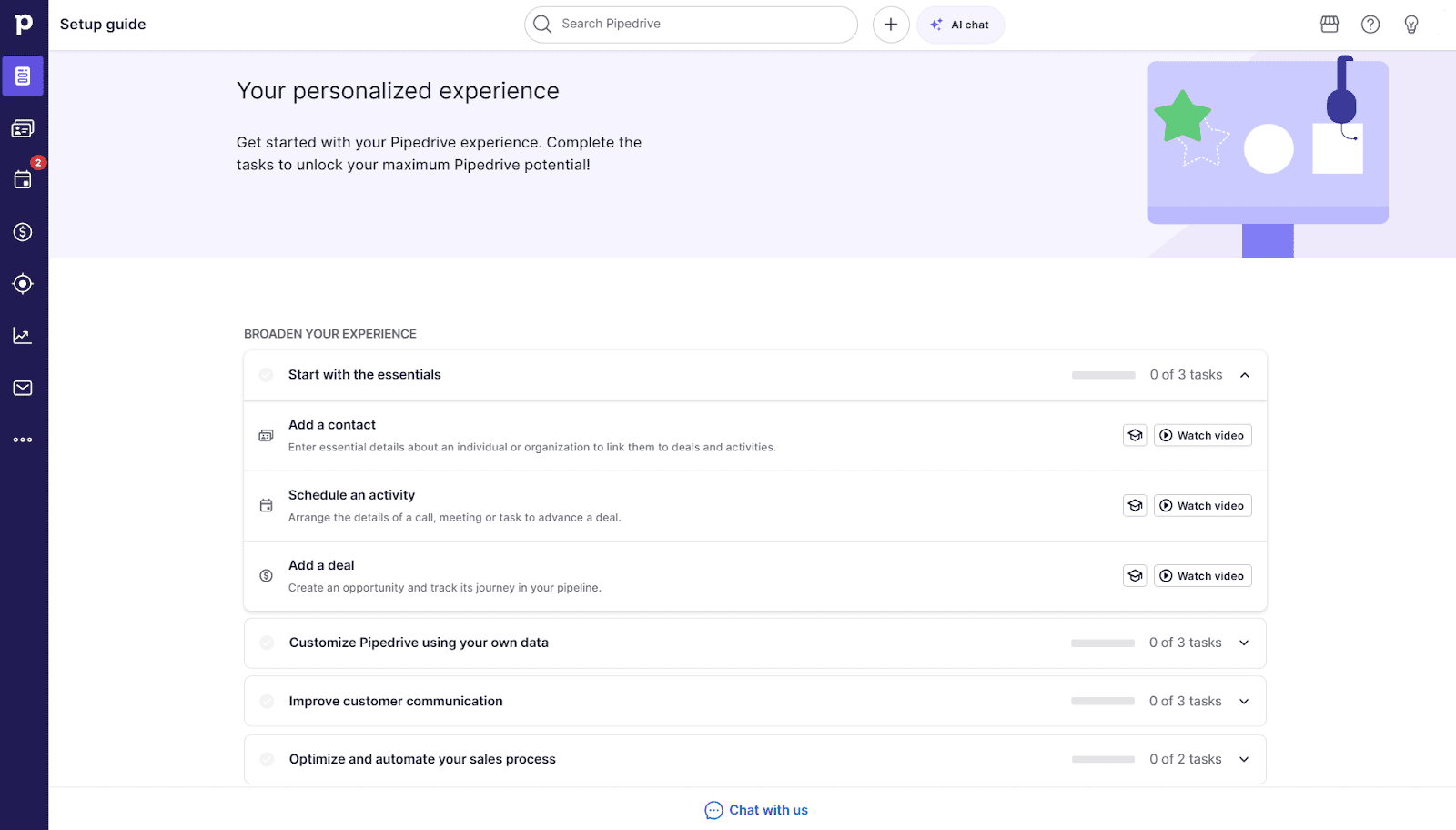The image size is (1456, 830).
Task: Click the three-dots More menu in sidebar
Action: click(23, 440)
